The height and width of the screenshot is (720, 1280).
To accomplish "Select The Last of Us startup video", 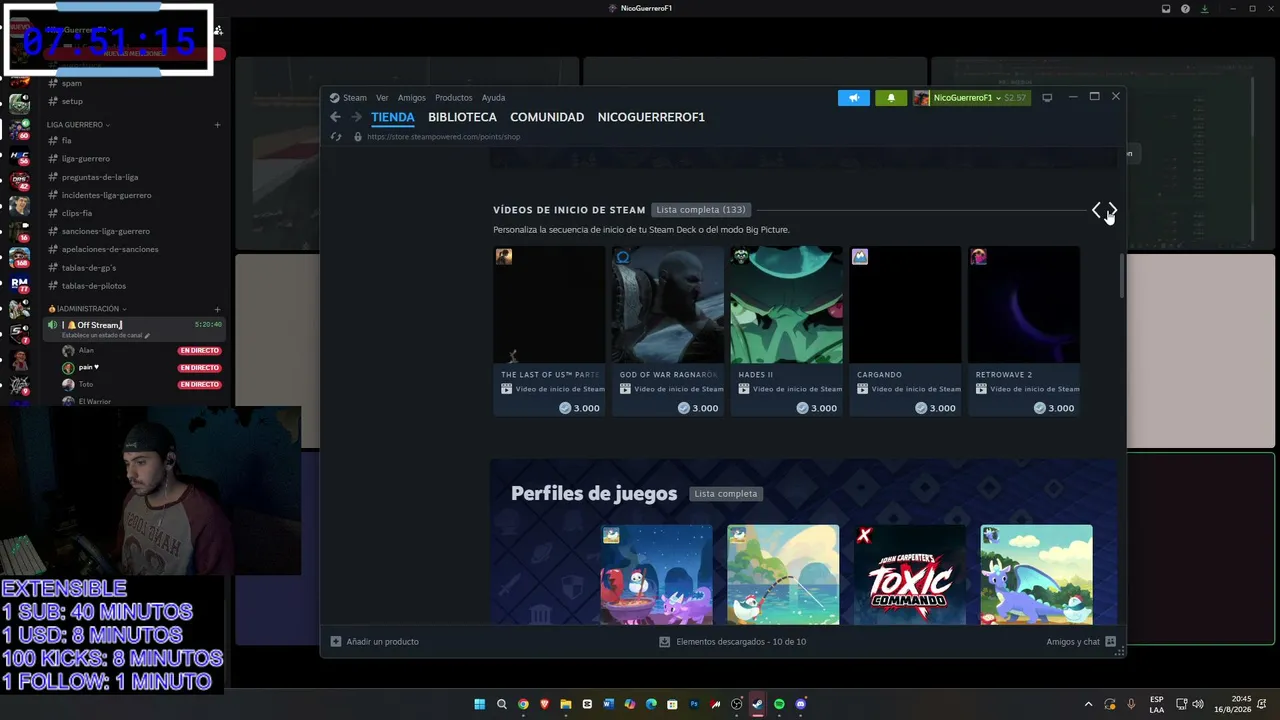I will (549, 331).
